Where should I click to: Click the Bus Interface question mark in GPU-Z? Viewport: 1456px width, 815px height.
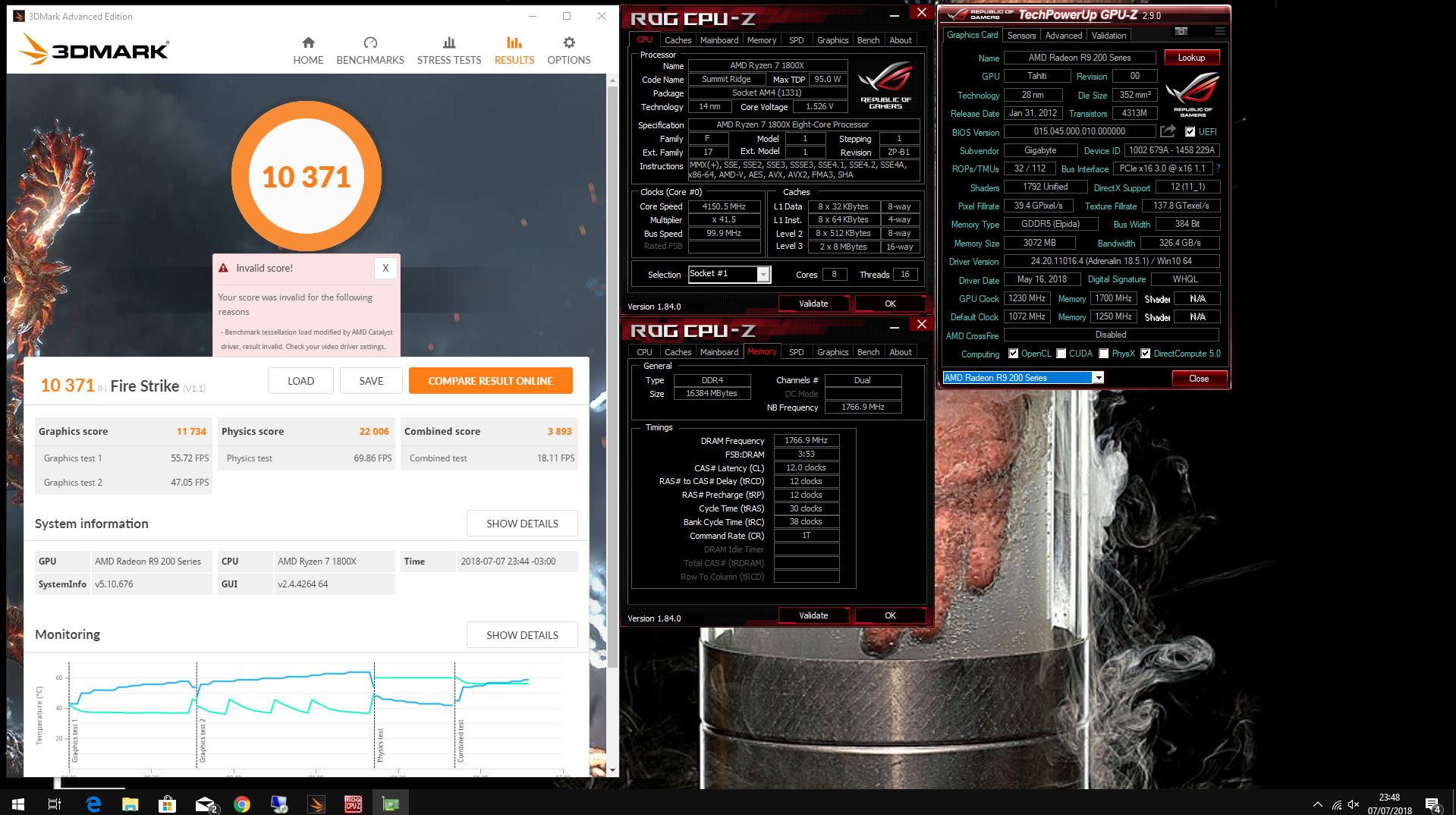pyautogui.click(x=1219, y=168)
